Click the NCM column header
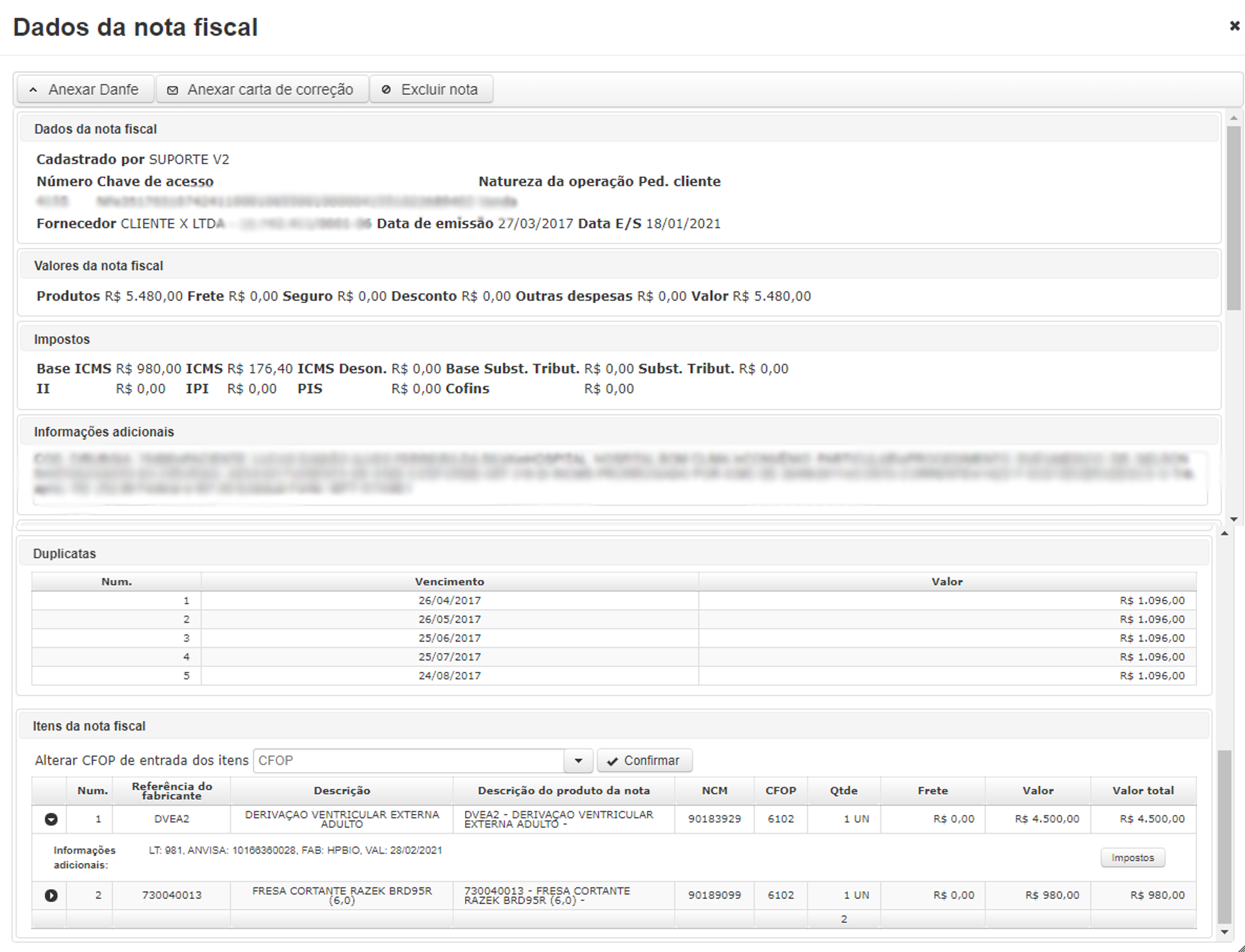This screenshot has width=1245, height=952. [714, 791]
